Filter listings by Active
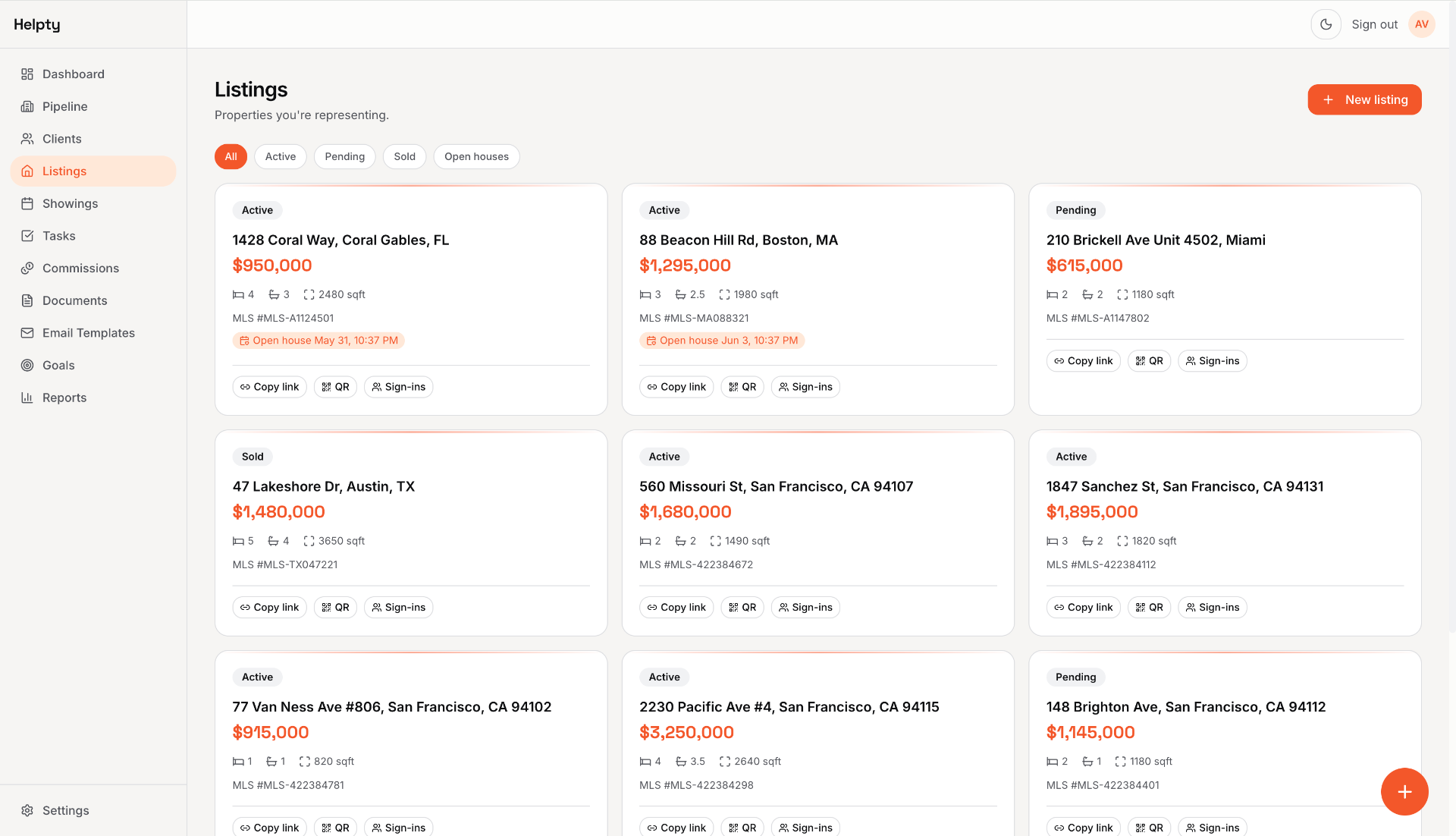 (281, 157)
